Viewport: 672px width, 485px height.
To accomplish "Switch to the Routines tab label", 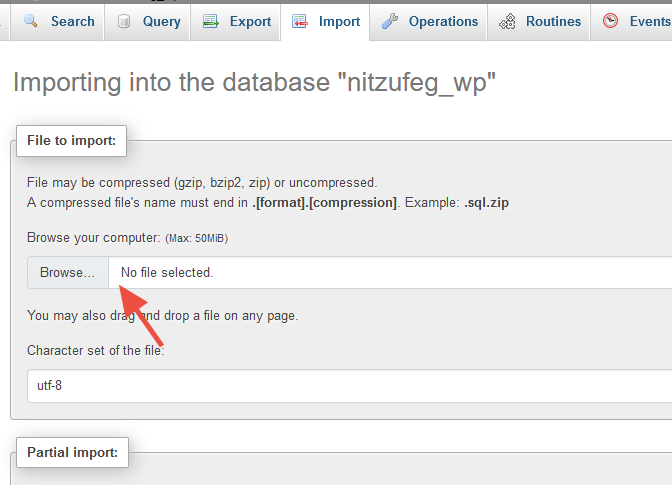I will [x=553, y=21].
